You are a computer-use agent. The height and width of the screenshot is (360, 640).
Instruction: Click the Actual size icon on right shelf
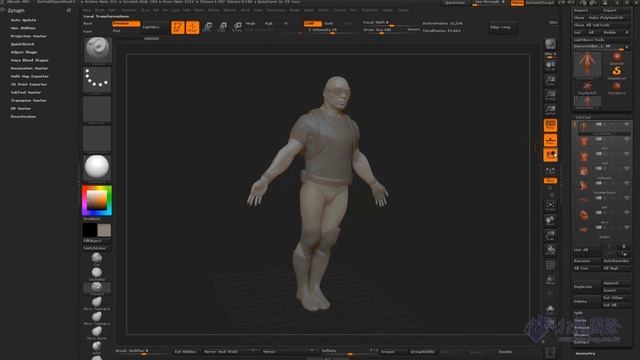pos(550,95)
